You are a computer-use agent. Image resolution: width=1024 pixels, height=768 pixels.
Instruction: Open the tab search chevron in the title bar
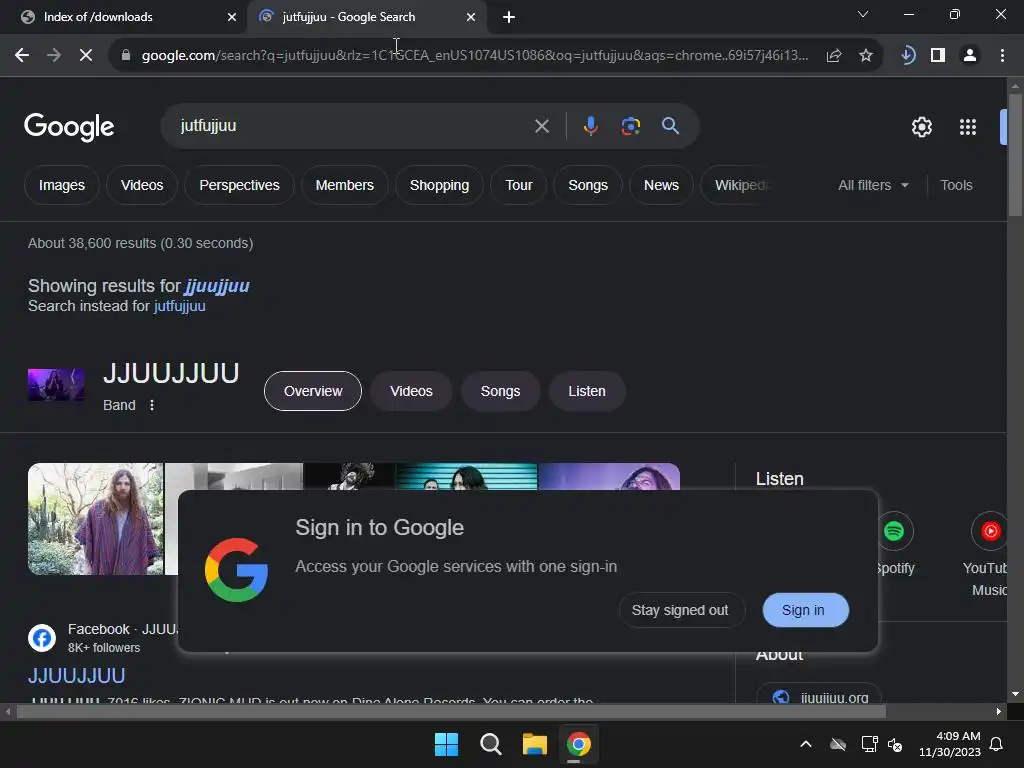[863, 14]
